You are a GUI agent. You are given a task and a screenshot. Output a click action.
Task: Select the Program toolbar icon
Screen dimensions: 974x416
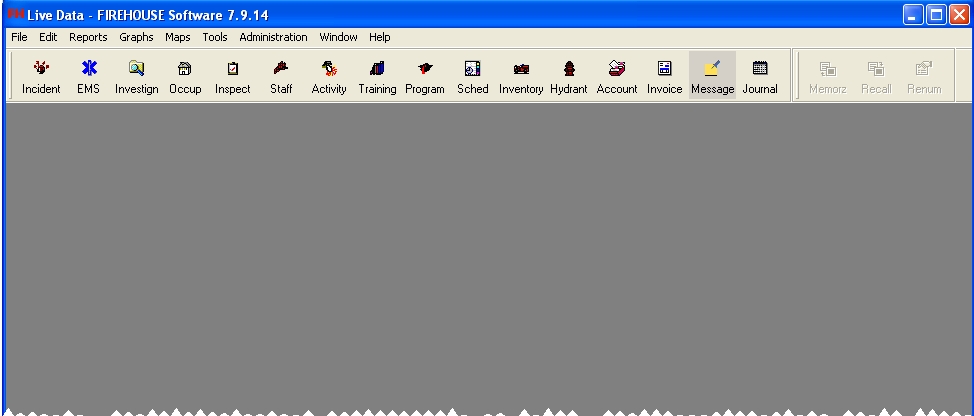coord(425,76)
